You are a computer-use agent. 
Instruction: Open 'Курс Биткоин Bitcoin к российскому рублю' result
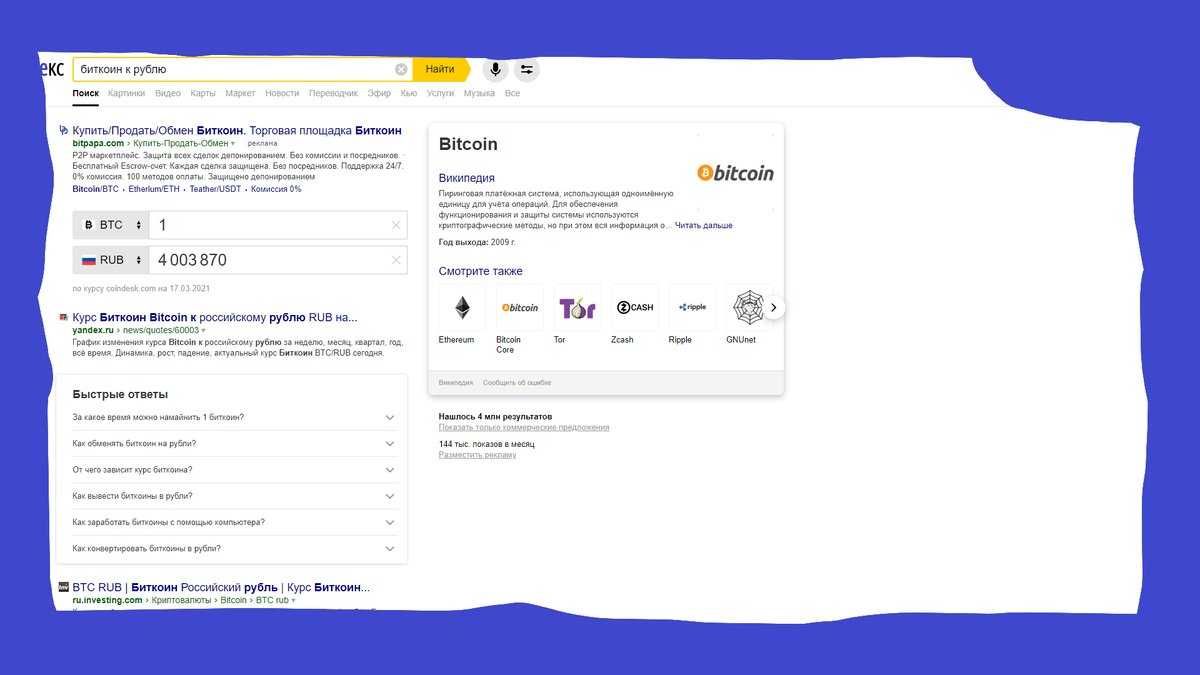215,317
